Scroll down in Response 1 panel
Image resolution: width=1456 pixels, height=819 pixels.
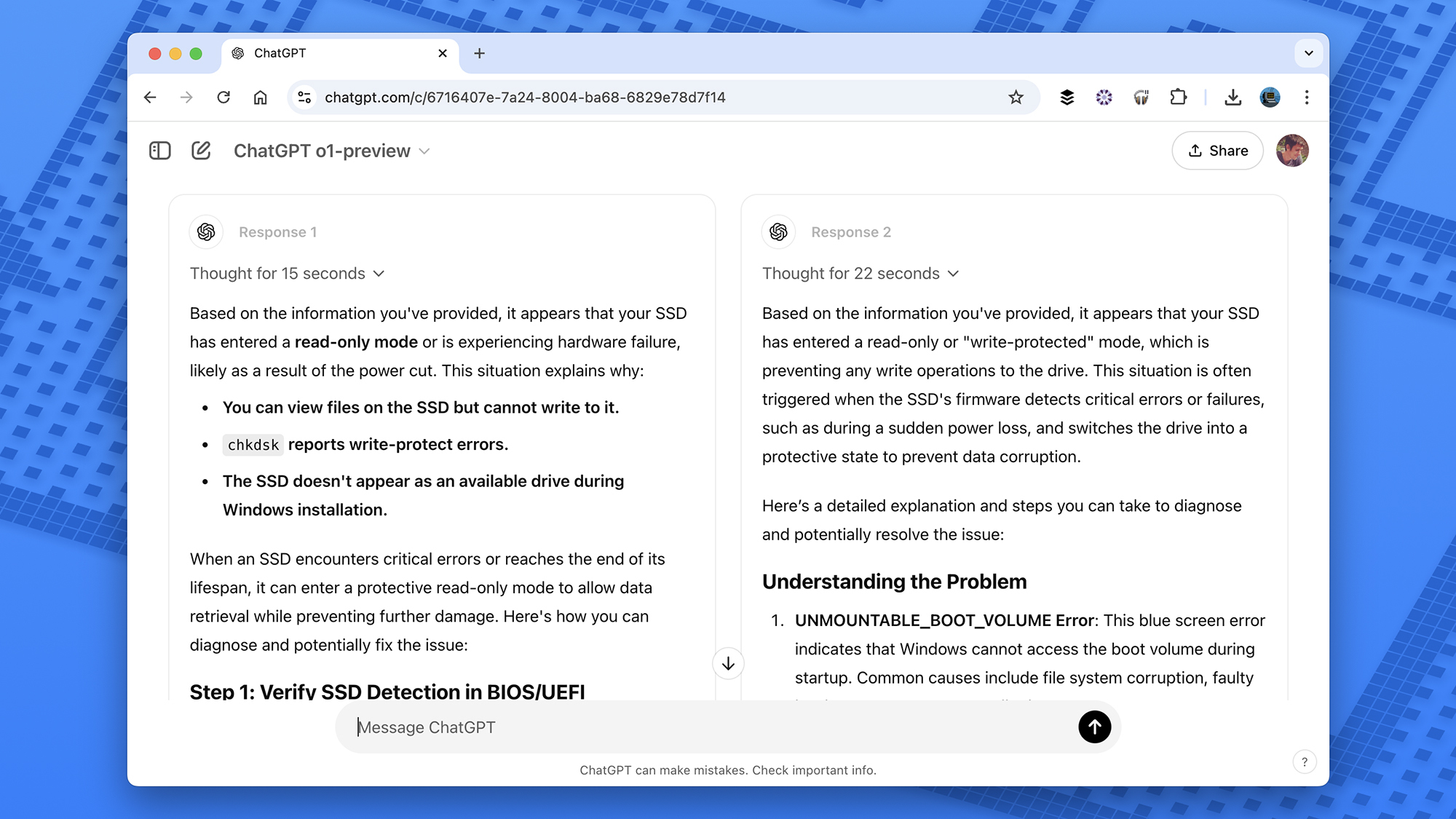click(728, 663)
